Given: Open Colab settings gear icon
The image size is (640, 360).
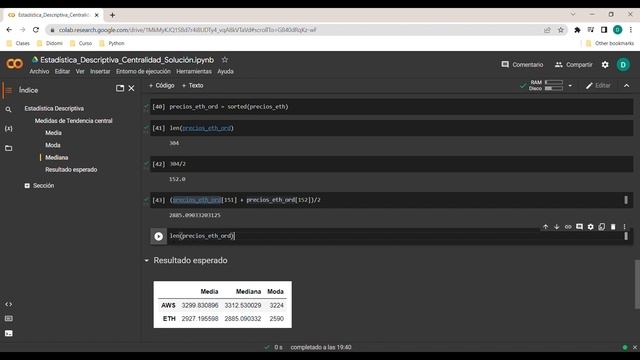Looking at the screenshot, I should pos(605,64).
